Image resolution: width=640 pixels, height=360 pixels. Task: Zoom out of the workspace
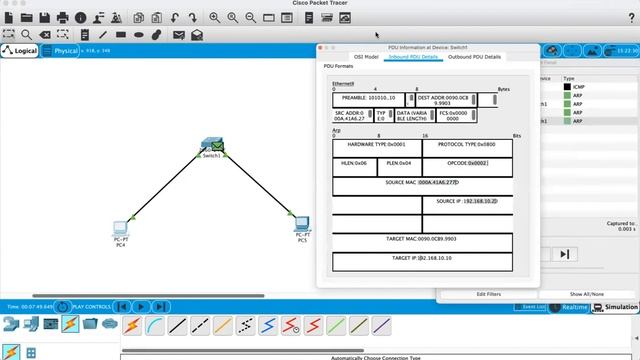pos(251,18)
